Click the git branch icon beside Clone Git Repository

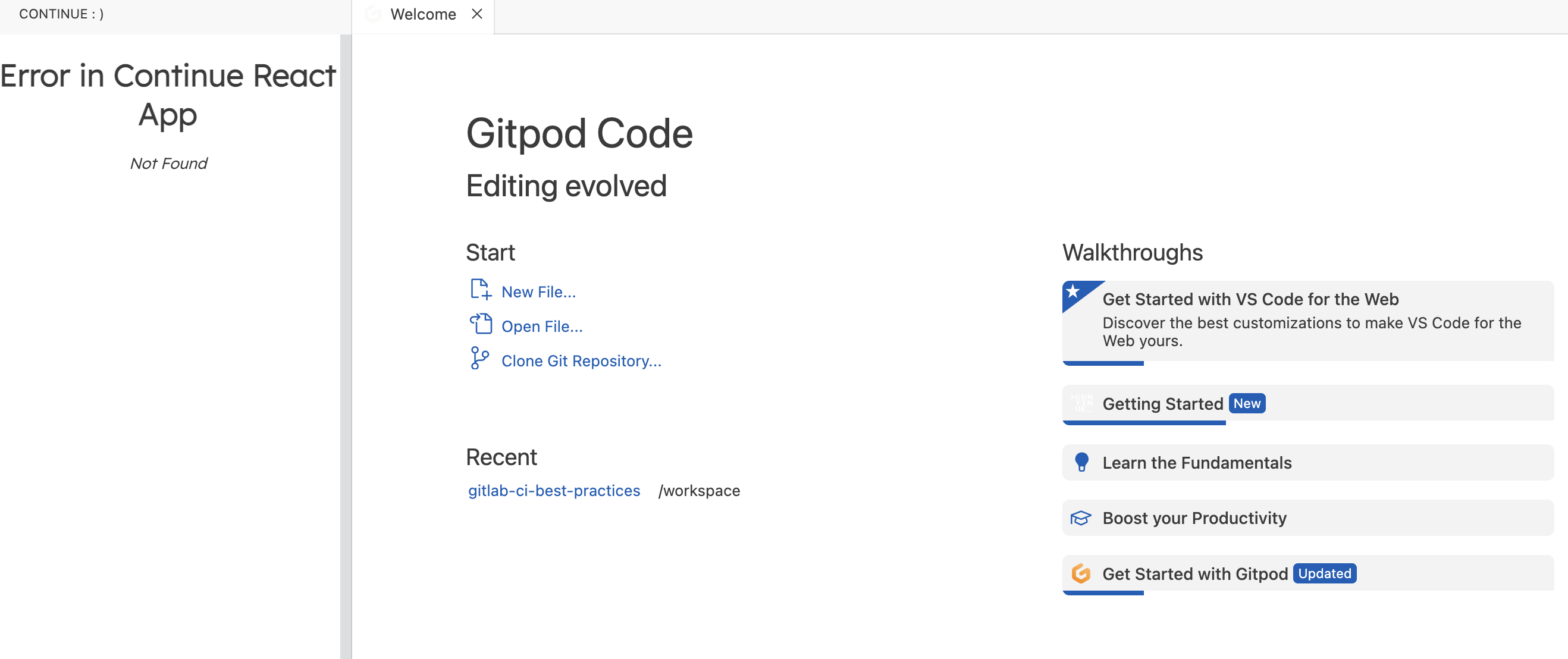point(480,359)
